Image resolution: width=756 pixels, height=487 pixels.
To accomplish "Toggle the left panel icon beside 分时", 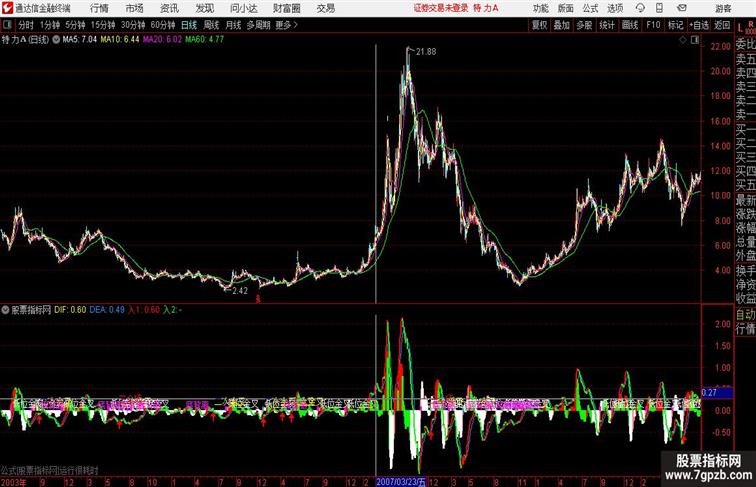I will tap(7, 25).
